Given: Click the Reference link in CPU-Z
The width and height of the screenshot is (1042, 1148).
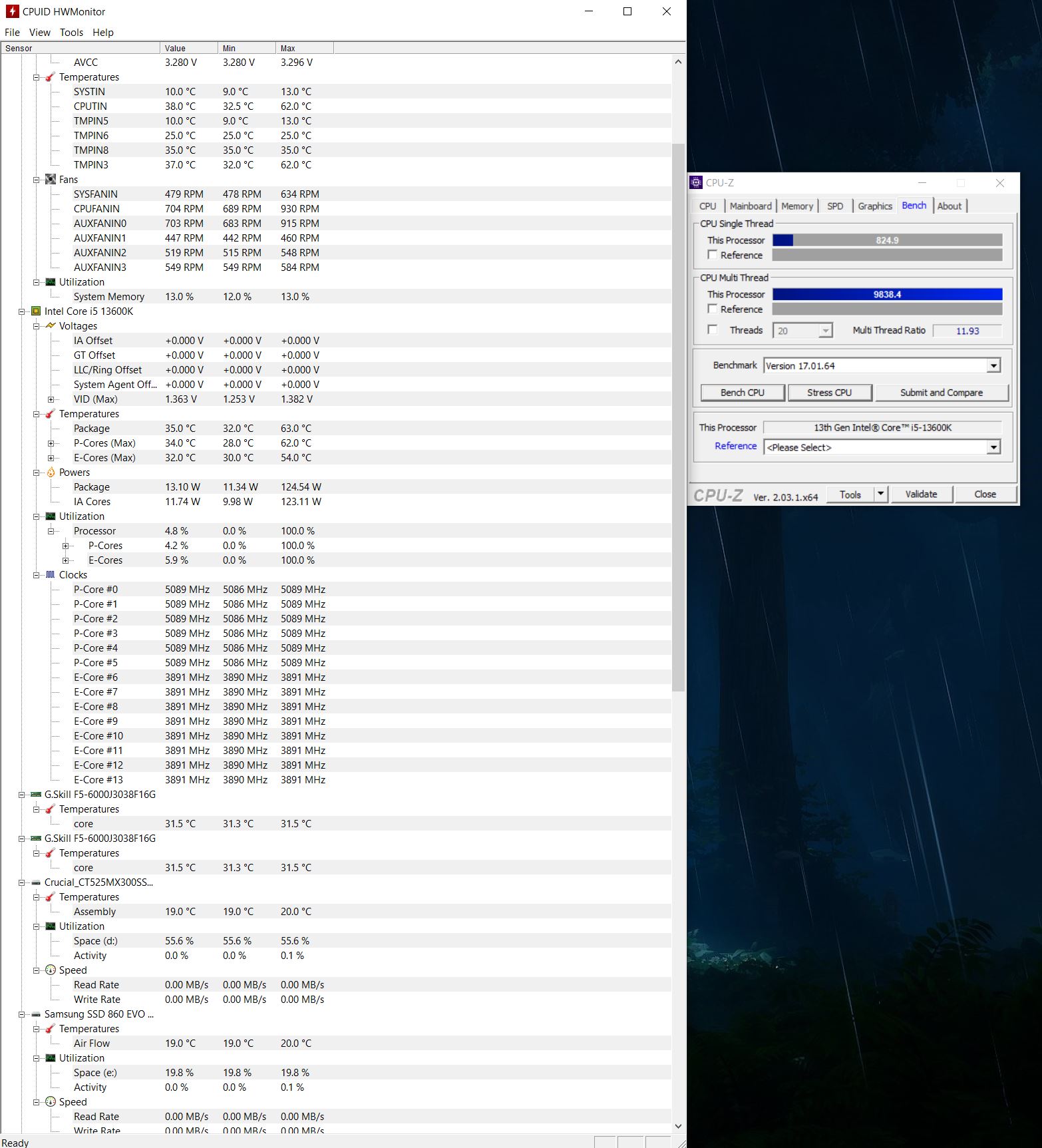Looking at the screenshot, I should tap(735, 446).
